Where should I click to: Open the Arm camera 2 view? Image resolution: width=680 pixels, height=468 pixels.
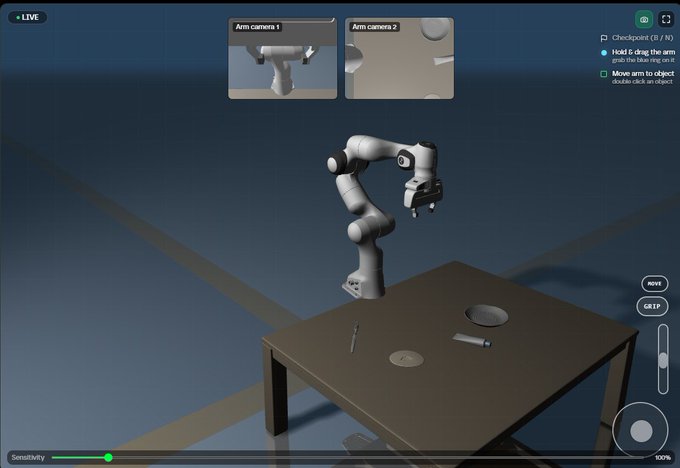click(399, 58)
